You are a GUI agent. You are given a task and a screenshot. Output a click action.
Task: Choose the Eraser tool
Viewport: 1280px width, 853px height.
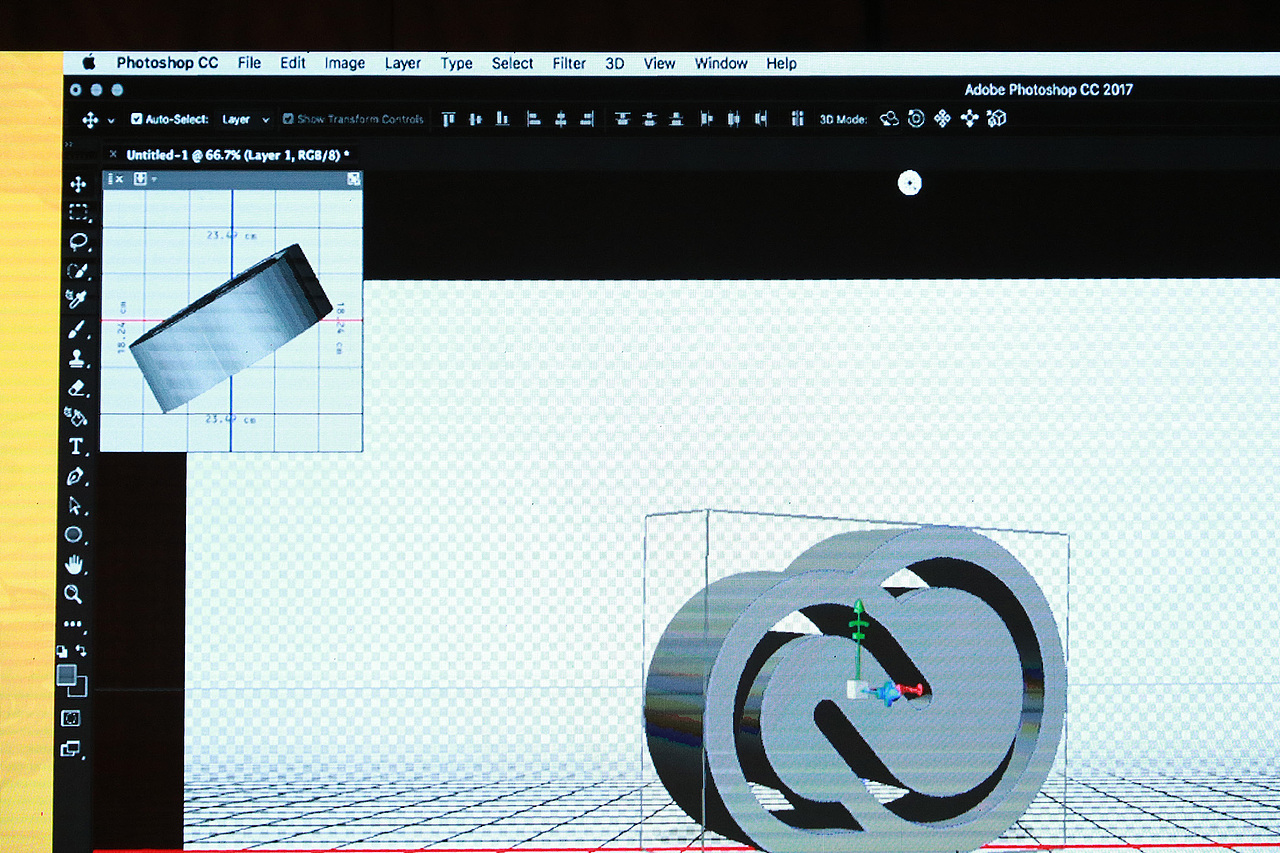tap(77, 388)
